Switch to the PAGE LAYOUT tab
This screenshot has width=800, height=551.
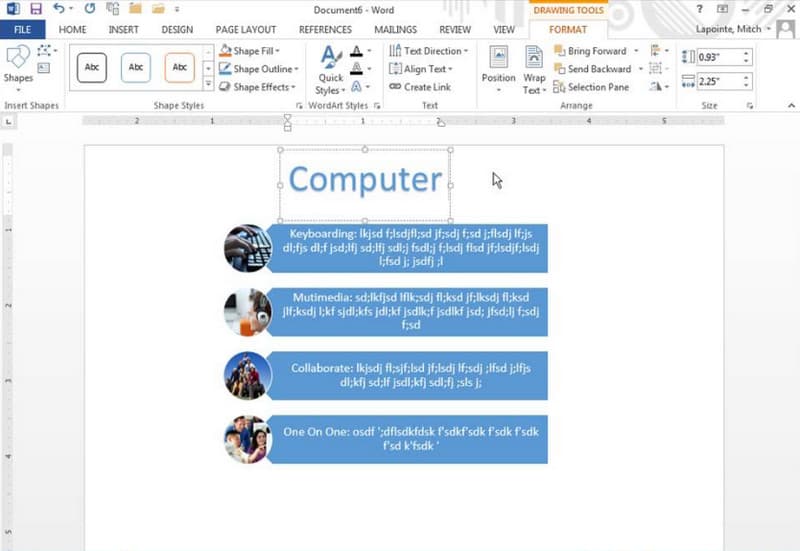pos(246,30)
